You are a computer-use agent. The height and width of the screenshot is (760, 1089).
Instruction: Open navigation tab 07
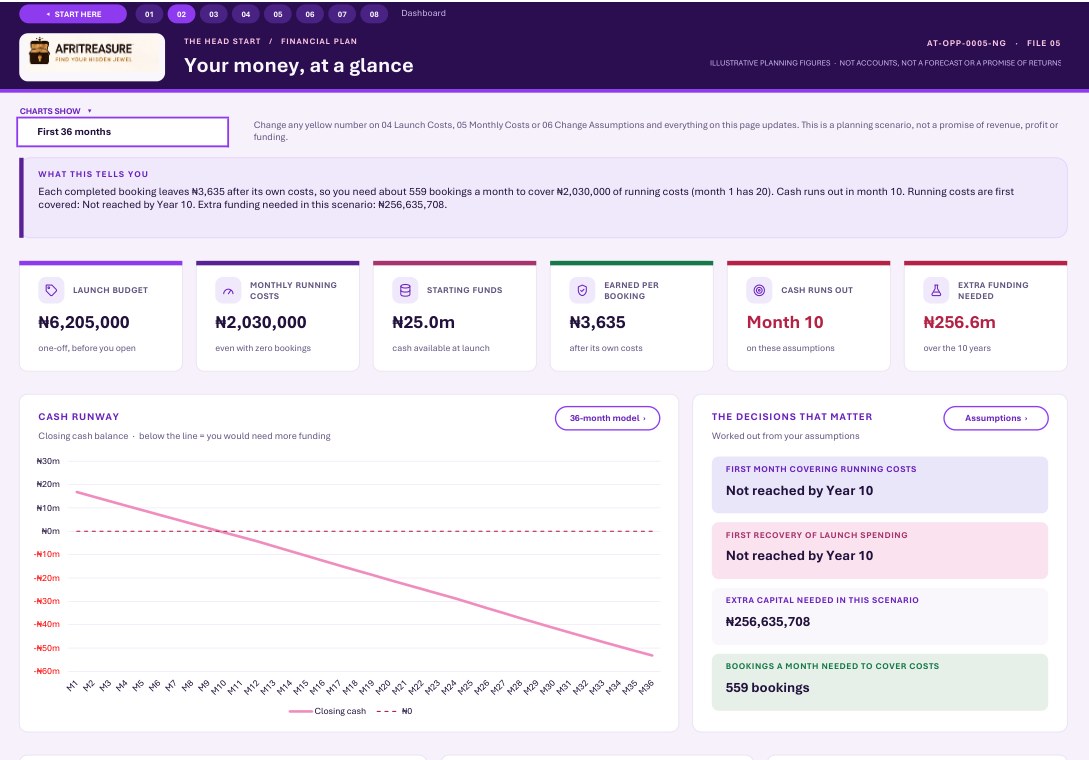click(342, 14)
